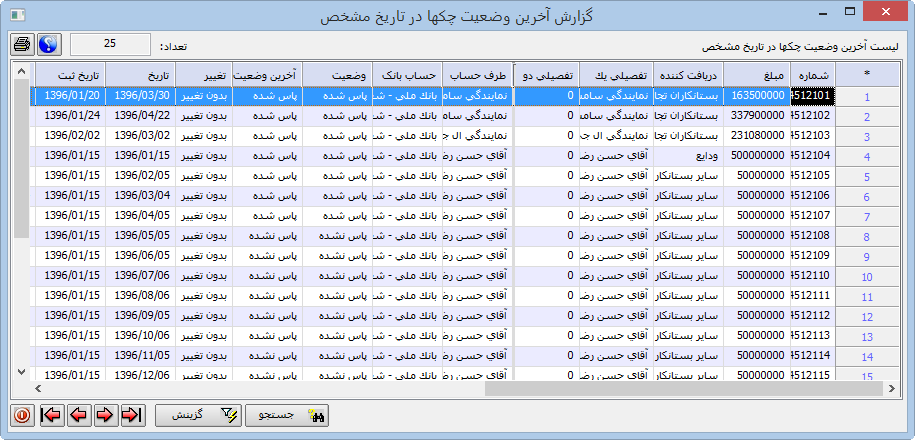
Task: Click the تفصيلي يك column header
Action: click(616, 75)
